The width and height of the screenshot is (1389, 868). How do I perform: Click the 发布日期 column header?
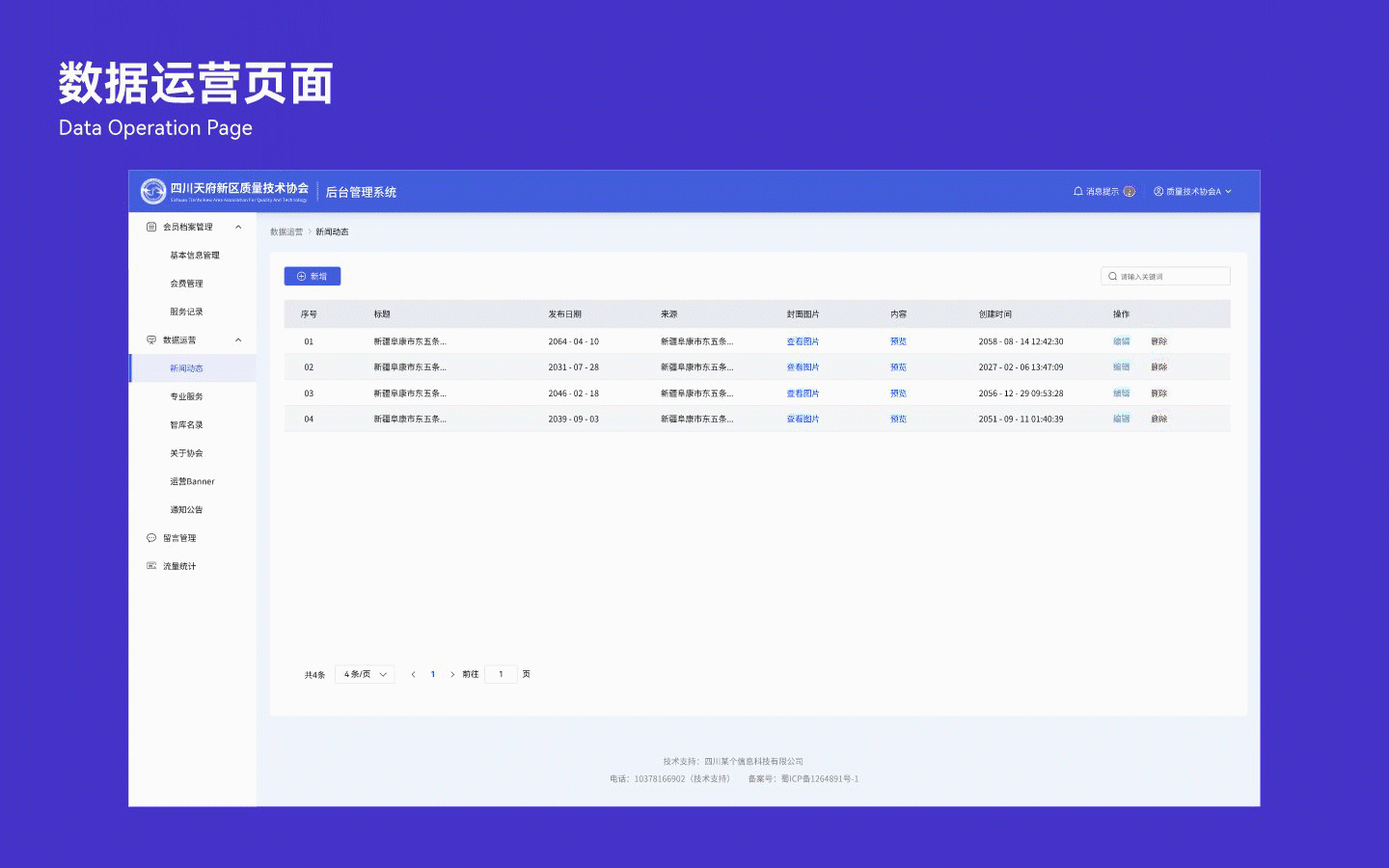pyautogui.click(x=564, y=314)
